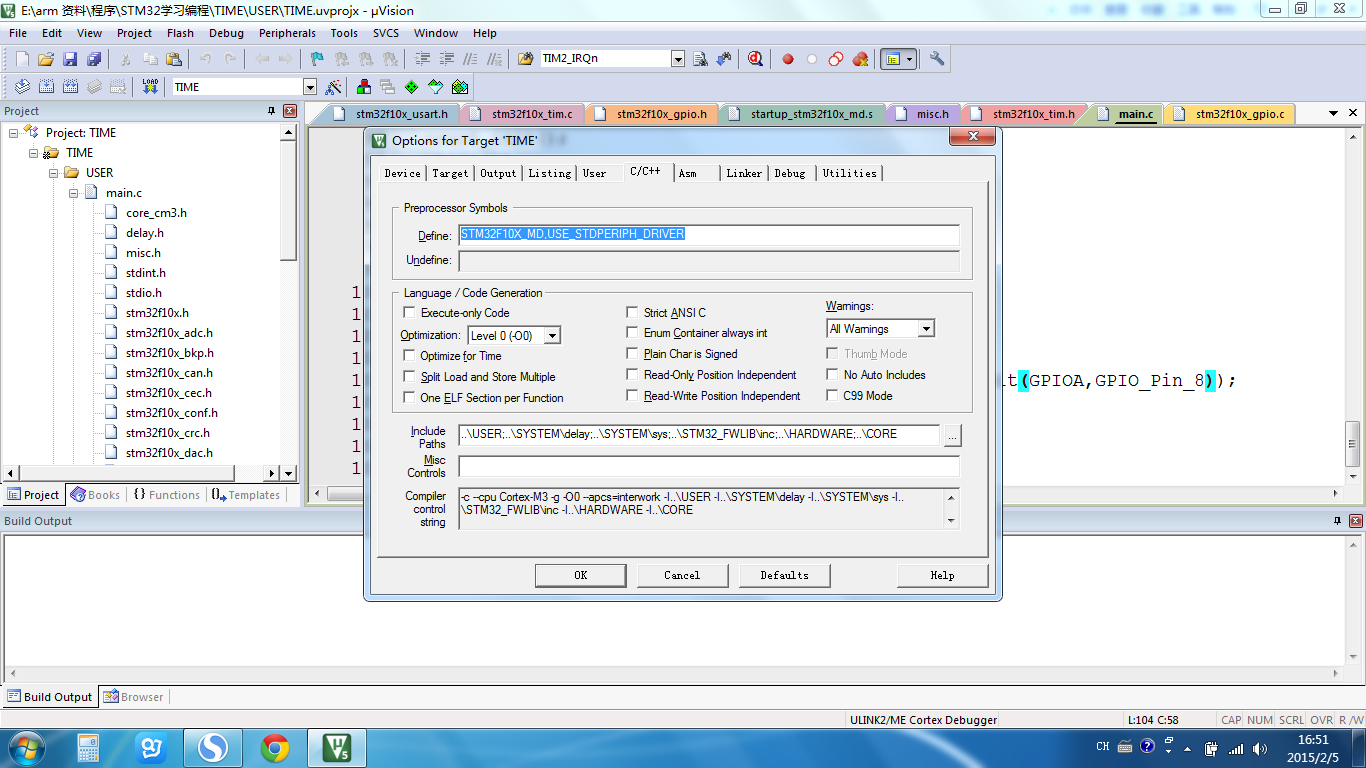Screen dimensions: 1366x768
Task: Open Manage Project Items with colored blocks icon
Action: [364, 87]
